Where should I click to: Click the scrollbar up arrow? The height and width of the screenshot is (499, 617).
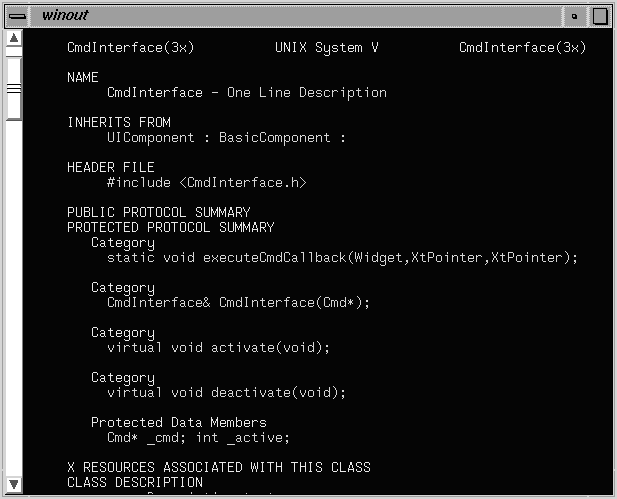click(14, 39)
